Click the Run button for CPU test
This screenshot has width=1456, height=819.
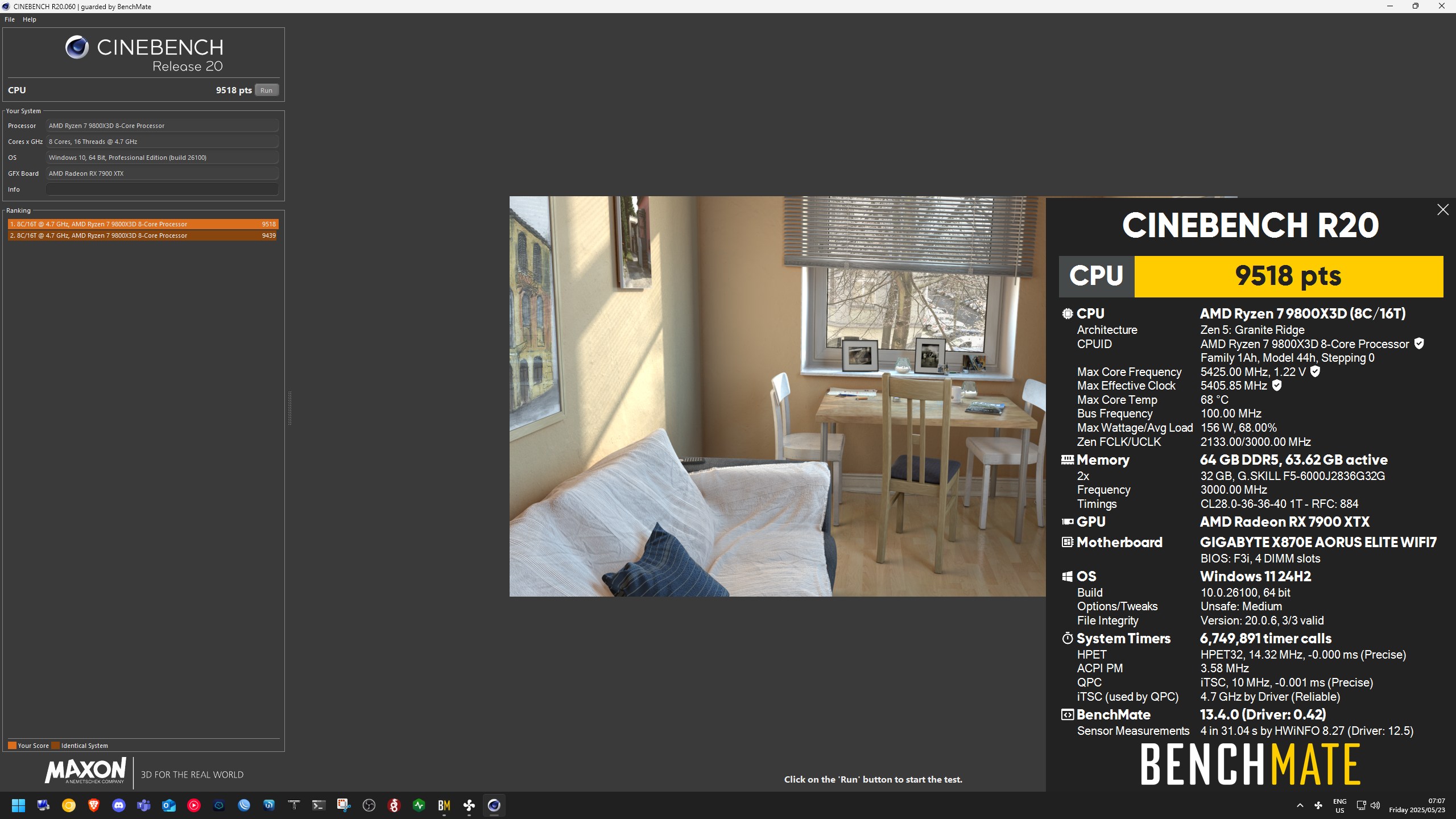coord(266,90)
